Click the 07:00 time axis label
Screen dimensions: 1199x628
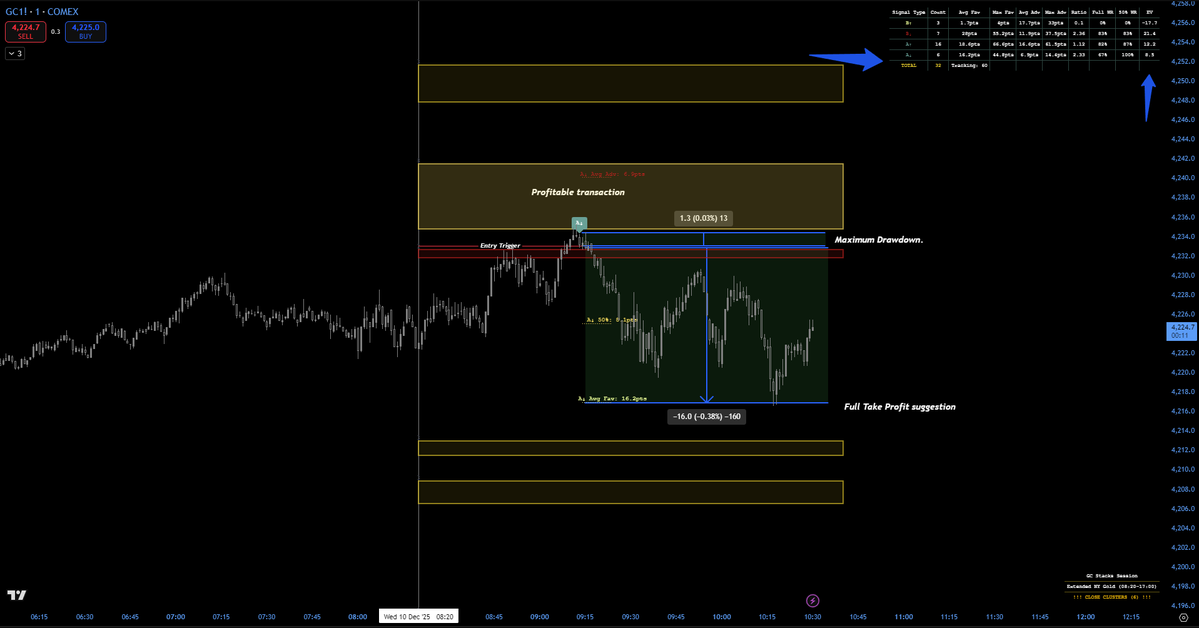point(175,617)
